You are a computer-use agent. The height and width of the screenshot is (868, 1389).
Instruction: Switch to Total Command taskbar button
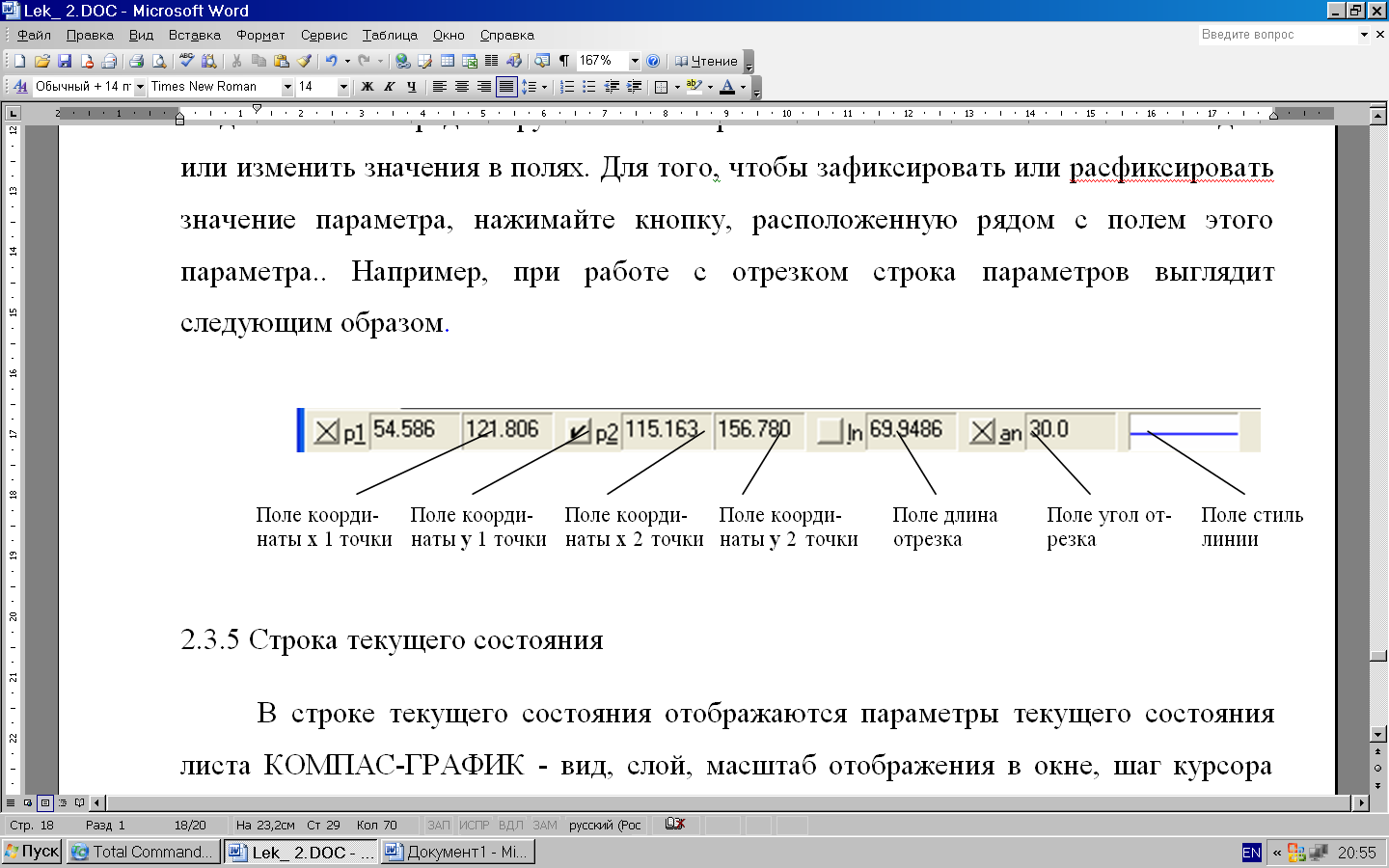143,852
